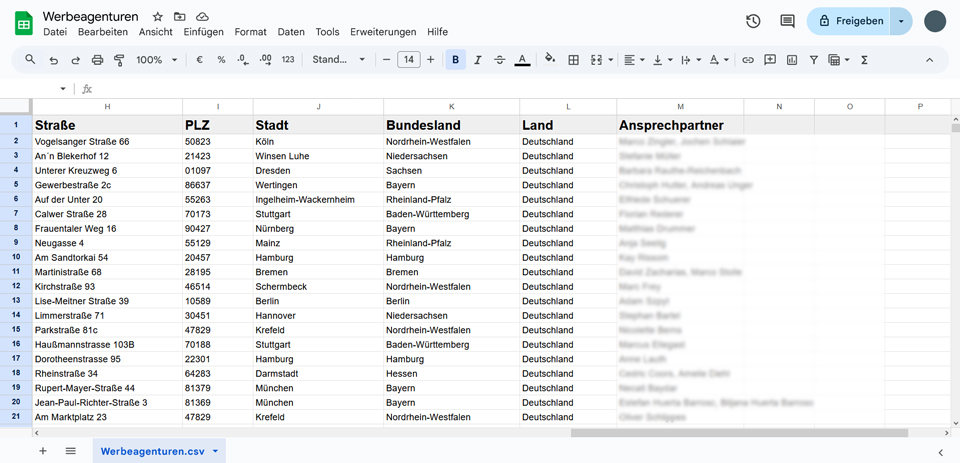960x463 pixels.
Task: Undo the last action
Action: pos(54,60)
